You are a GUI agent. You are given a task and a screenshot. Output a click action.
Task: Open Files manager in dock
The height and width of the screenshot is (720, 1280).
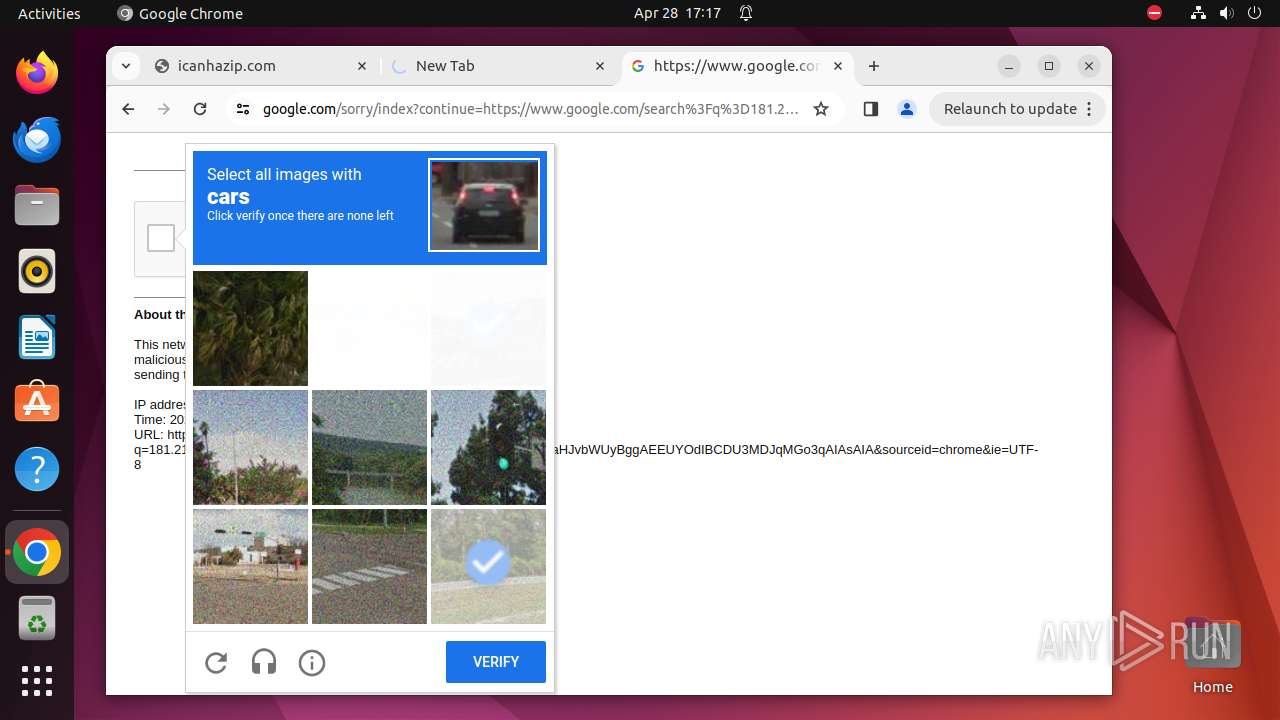37,205
